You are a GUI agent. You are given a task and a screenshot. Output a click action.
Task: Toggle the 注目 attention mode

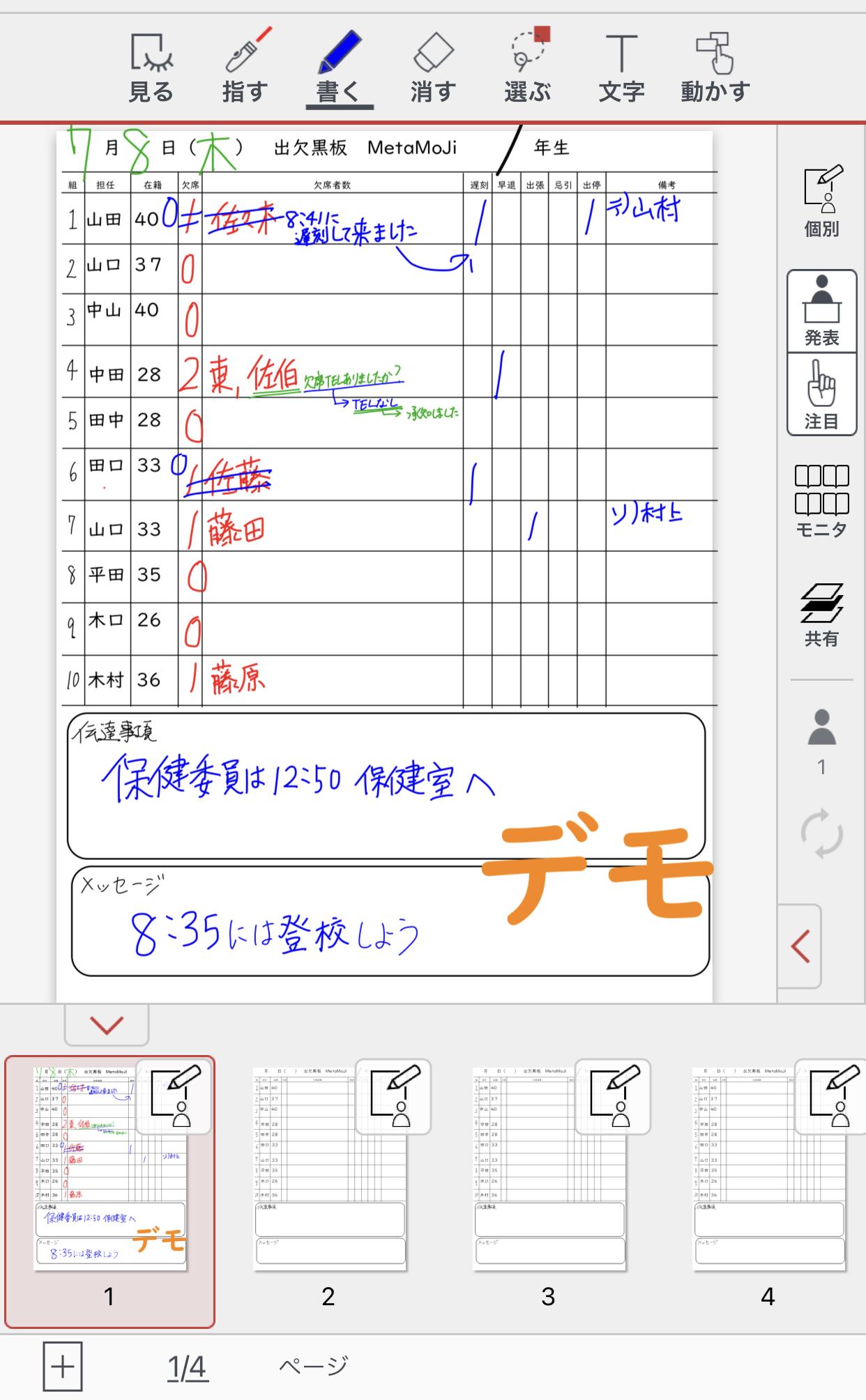pos(821,394)
